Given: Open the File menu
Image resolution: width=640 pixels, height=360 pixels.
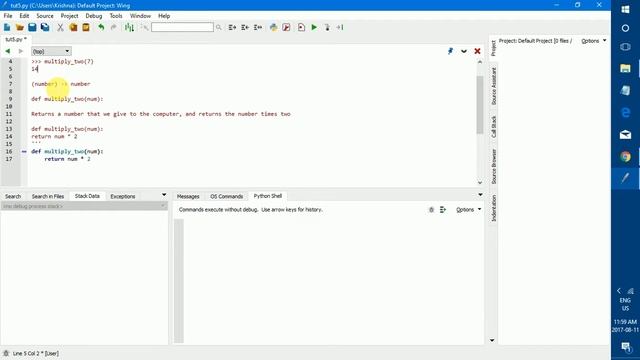Looking at the screenshot, I should point(8,16).
